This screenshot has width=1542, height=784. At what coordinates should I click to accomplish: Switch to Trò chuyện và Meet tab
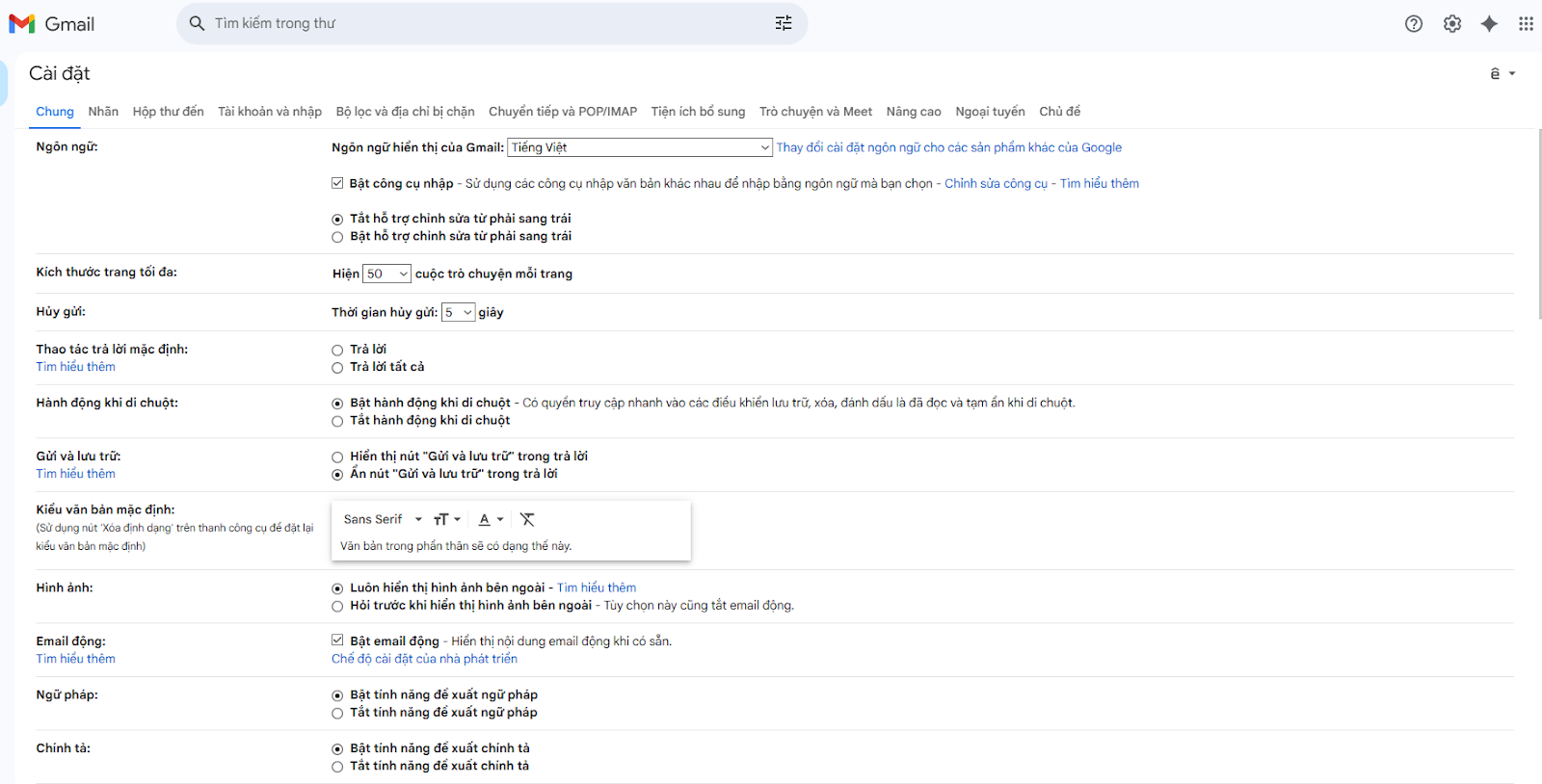pos(815,112)
